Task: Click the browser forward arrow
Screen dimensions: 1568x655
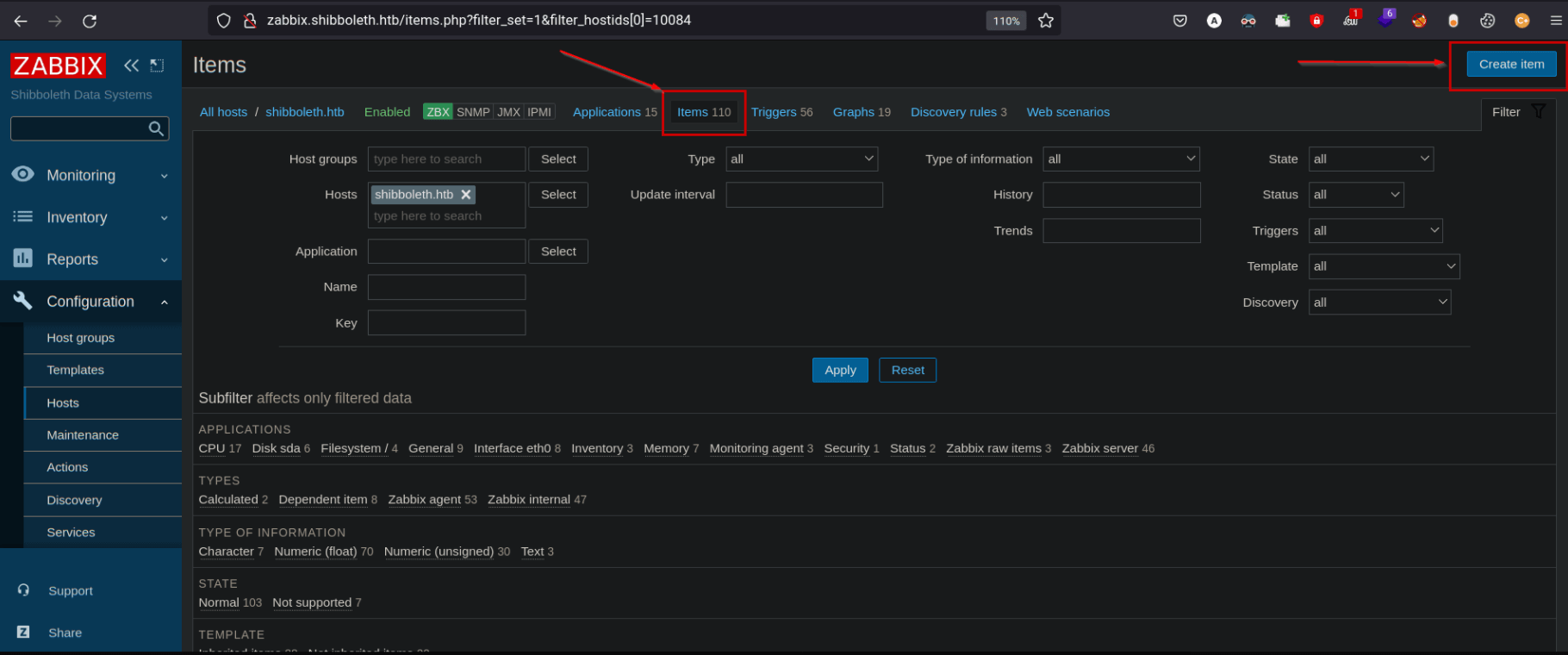Action: click(x=55, y=21)
